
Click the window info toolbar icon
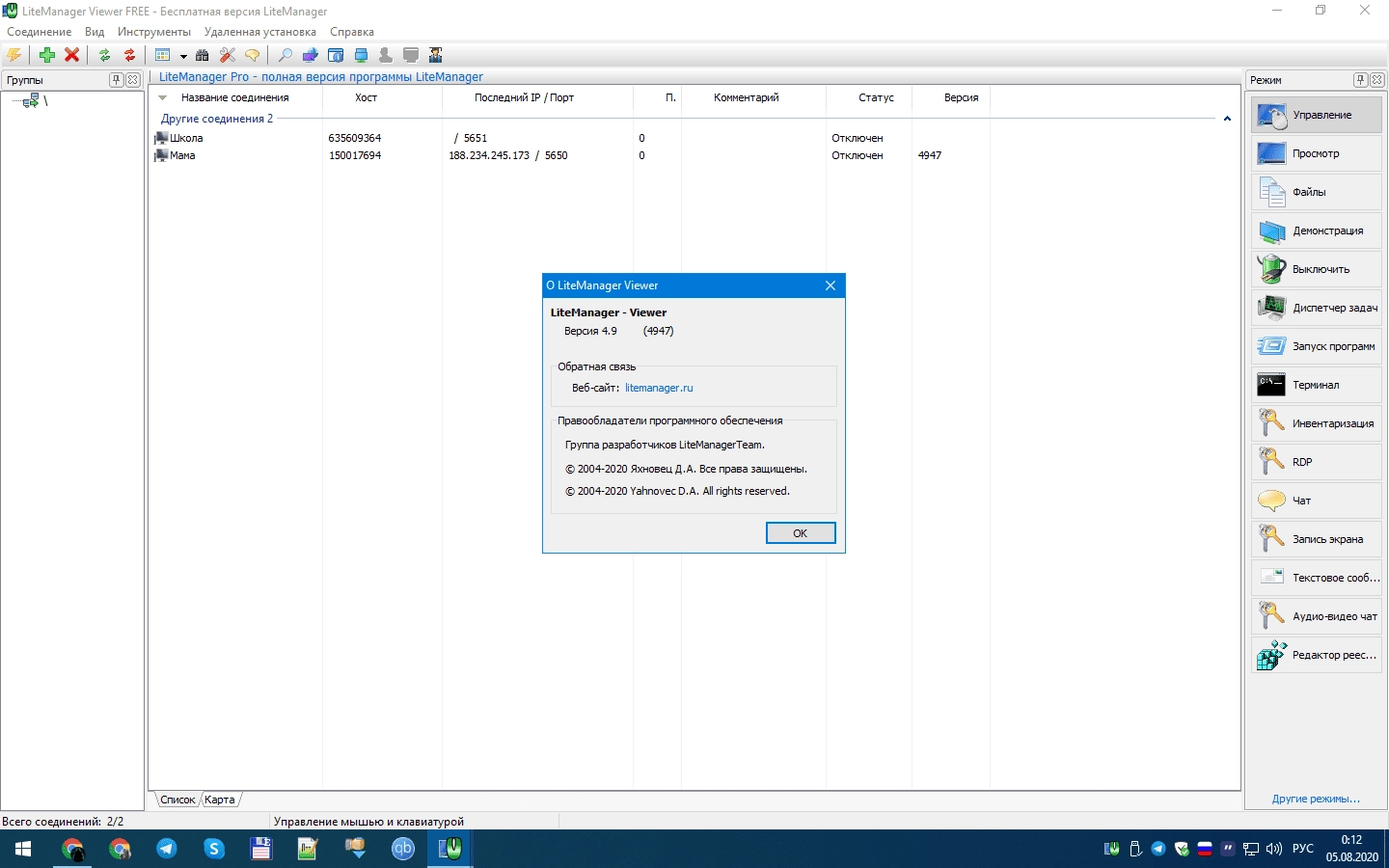click(336, 55)
